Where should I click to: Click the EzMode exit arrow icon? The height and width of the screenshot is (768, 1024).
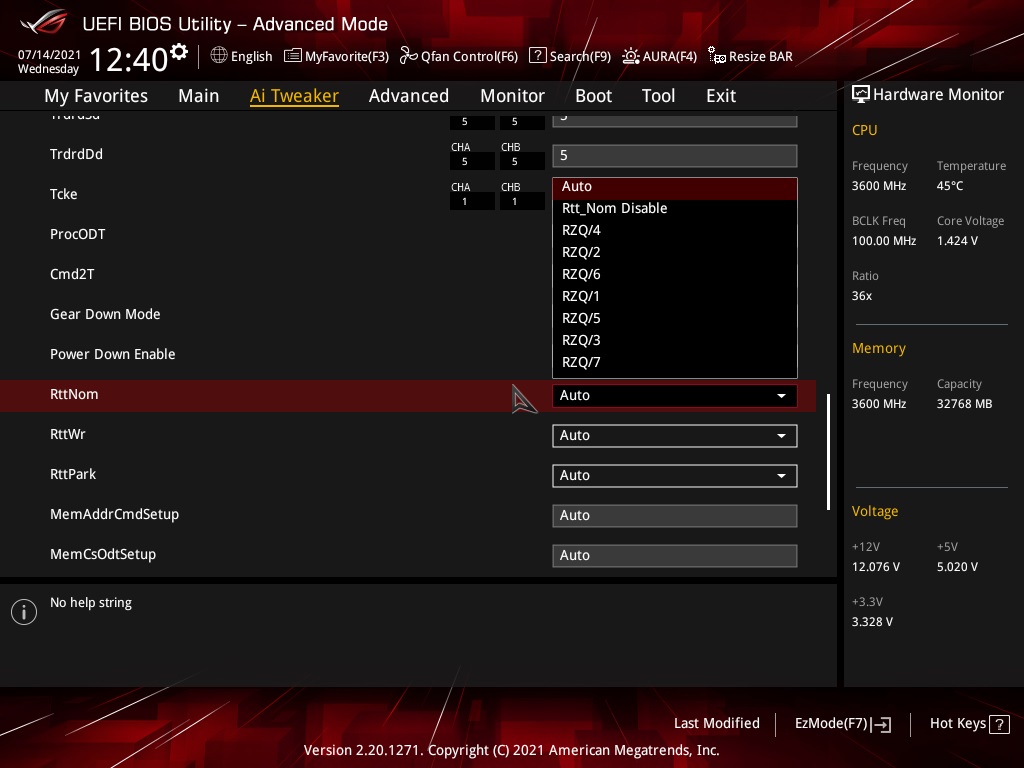881,724
